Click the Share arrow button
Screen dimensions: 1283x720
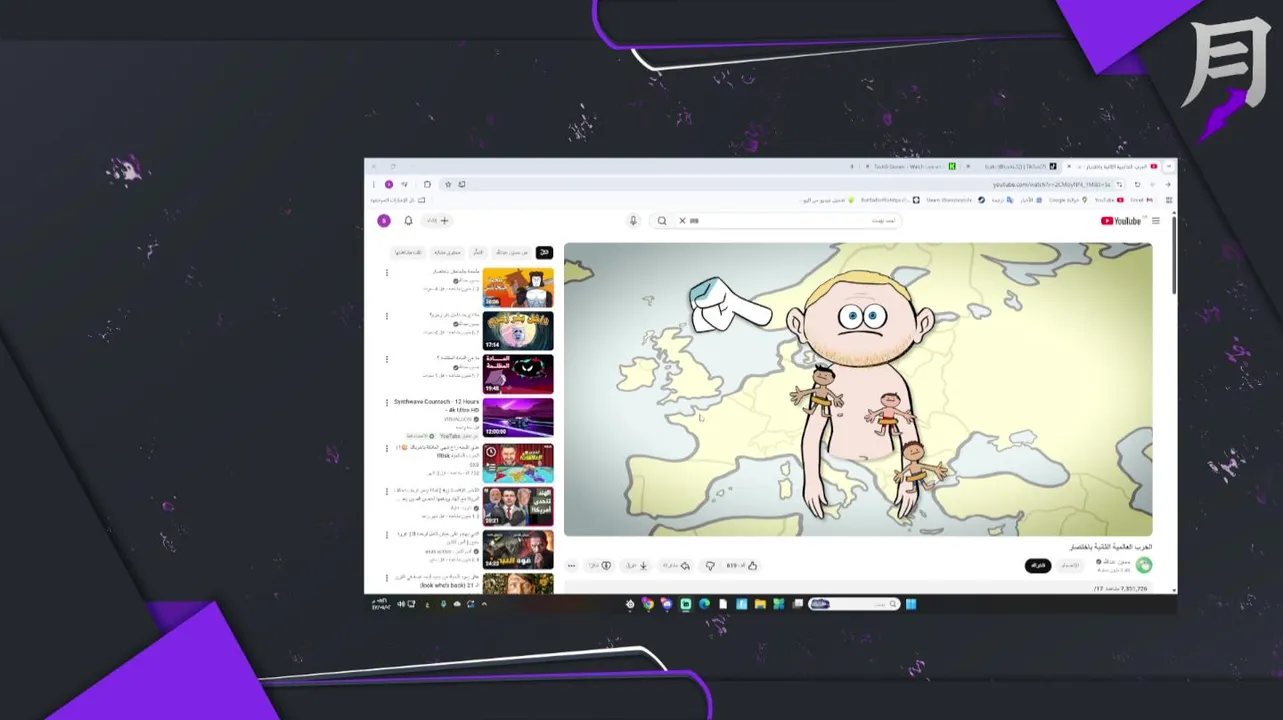pos(677,566)
